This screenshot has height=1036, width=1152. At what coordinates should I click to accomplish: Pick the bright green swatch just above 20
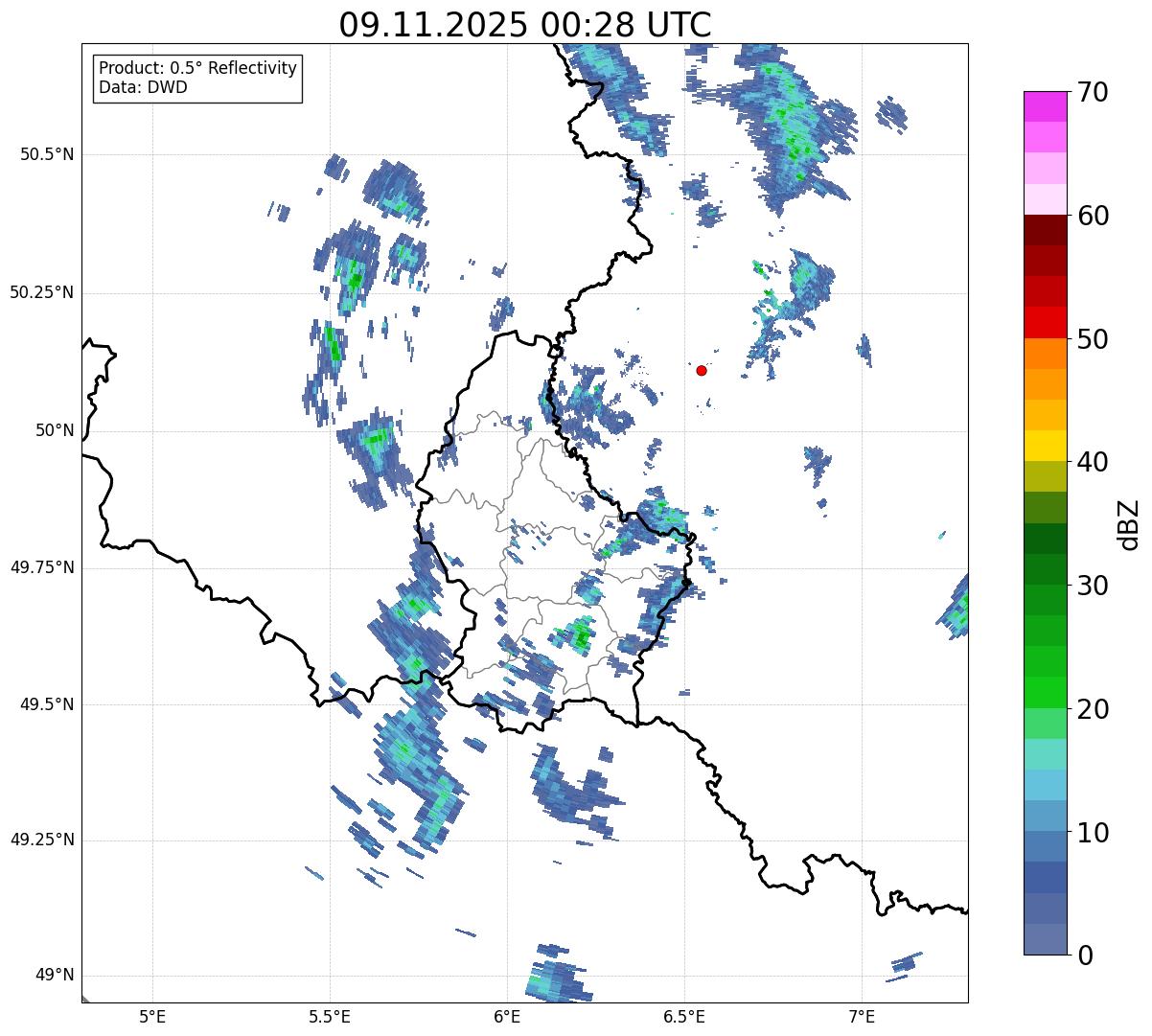[x=1045, y=692]
